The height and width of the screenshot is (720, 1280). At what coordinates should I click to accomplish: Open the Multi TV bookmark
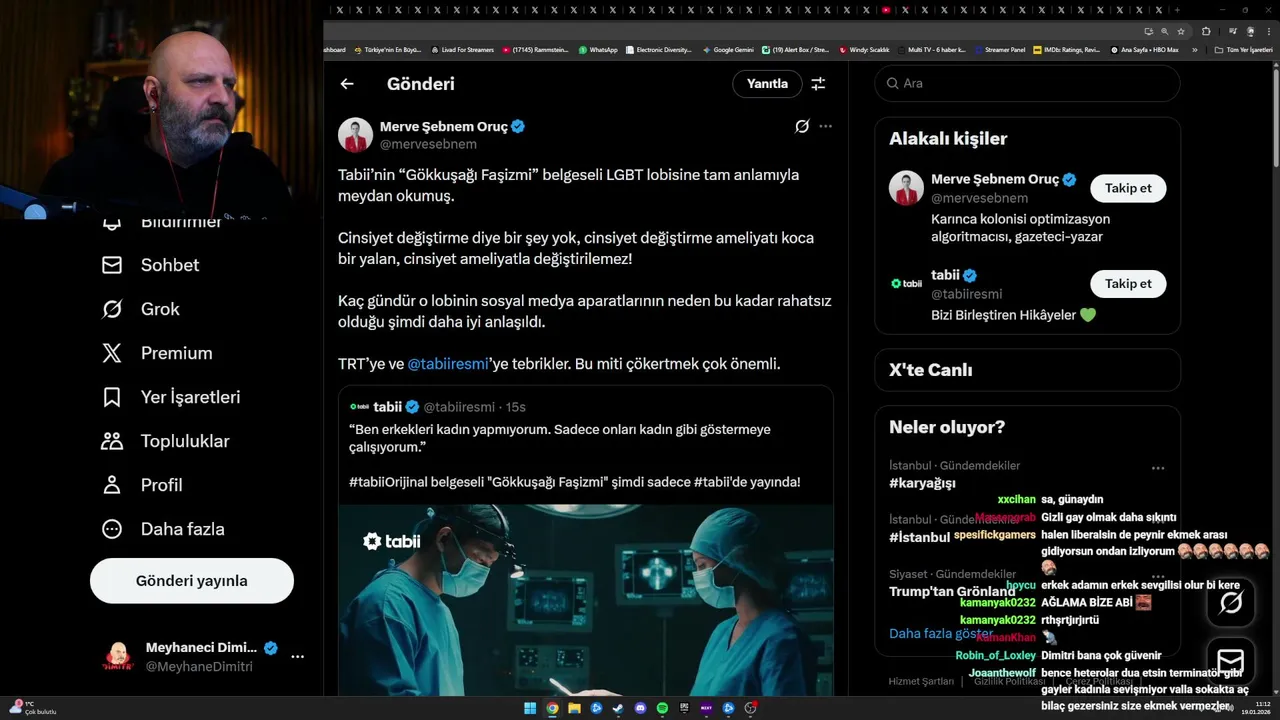pyautogui.click(x=931, y=50)
